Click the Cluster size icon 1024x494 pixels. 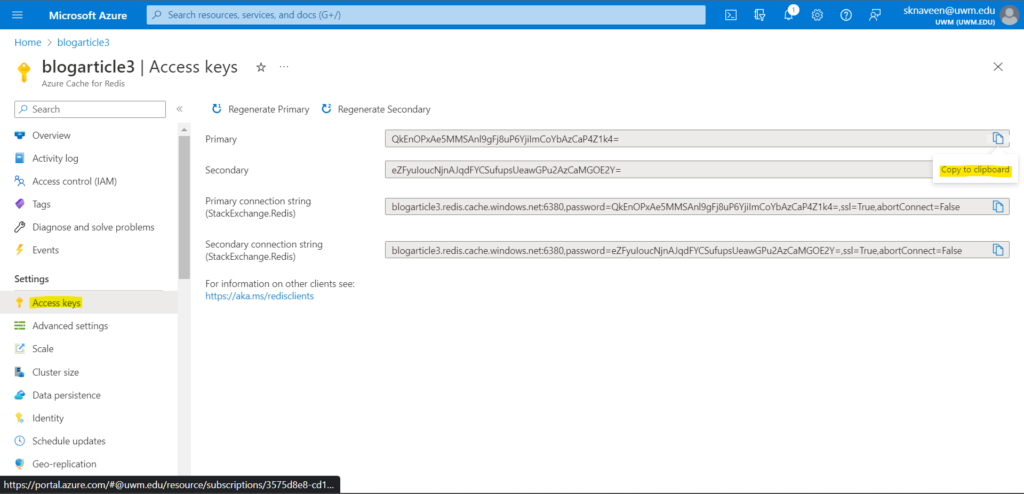tap(20, 372)
